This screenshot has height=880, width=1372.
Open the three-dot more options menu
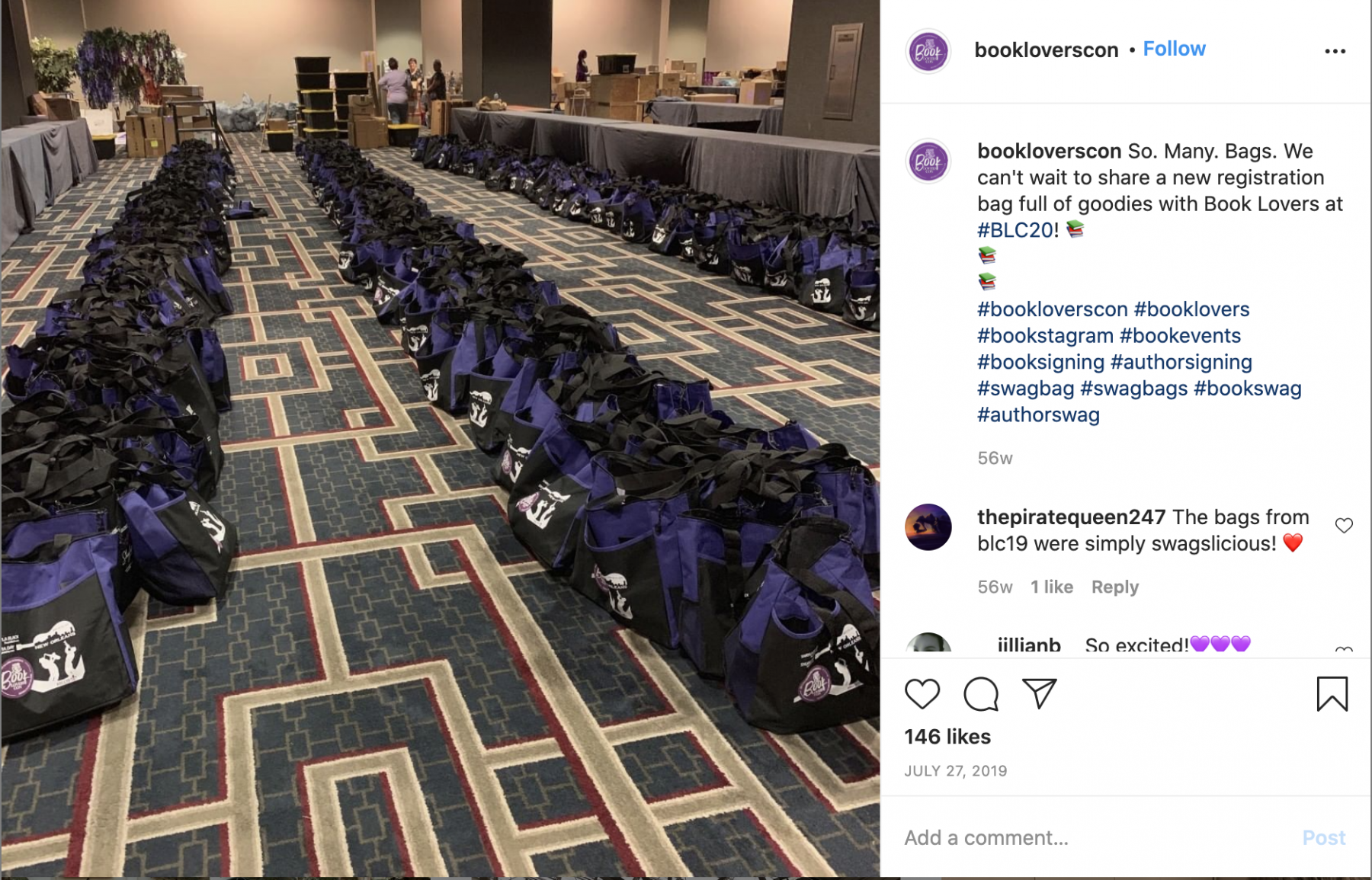pos(1335,51)
